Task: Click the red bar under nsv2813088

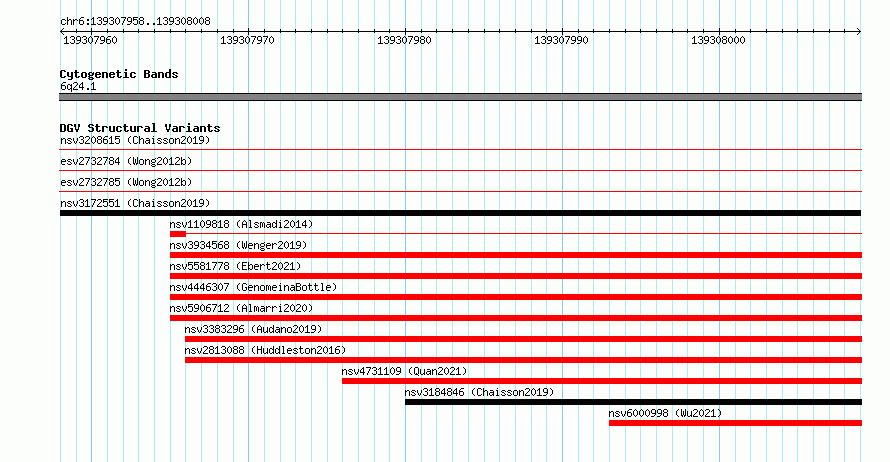Action: (x=523, y=360)
